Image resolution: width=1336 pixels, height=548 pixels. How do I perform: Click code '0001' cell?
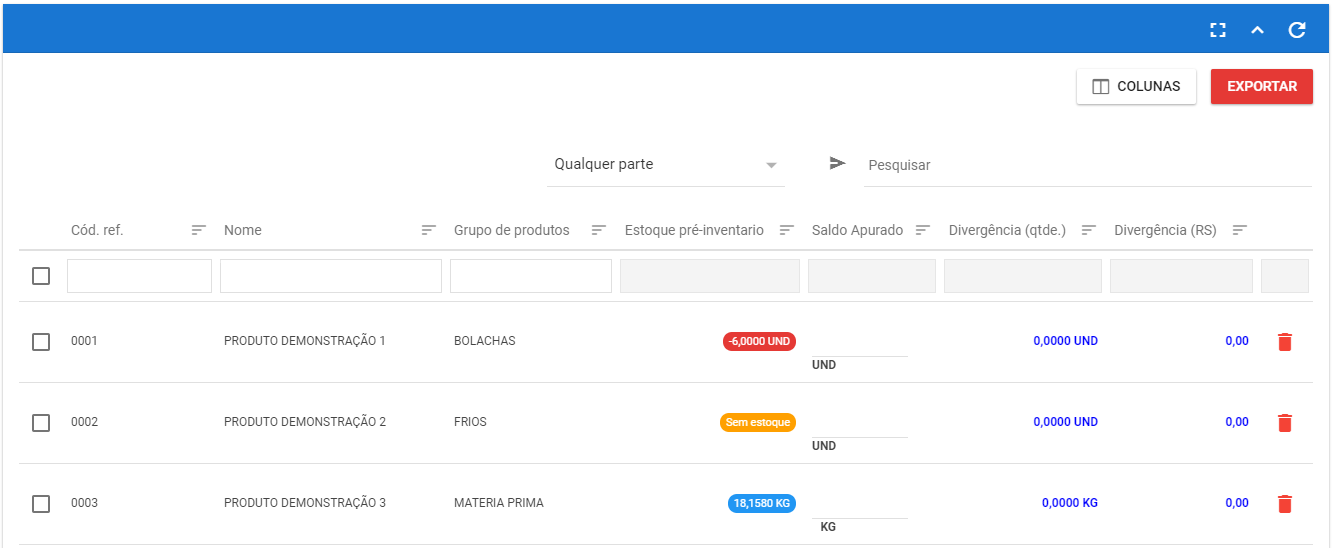pyautogui.click(x=84, y=341)
